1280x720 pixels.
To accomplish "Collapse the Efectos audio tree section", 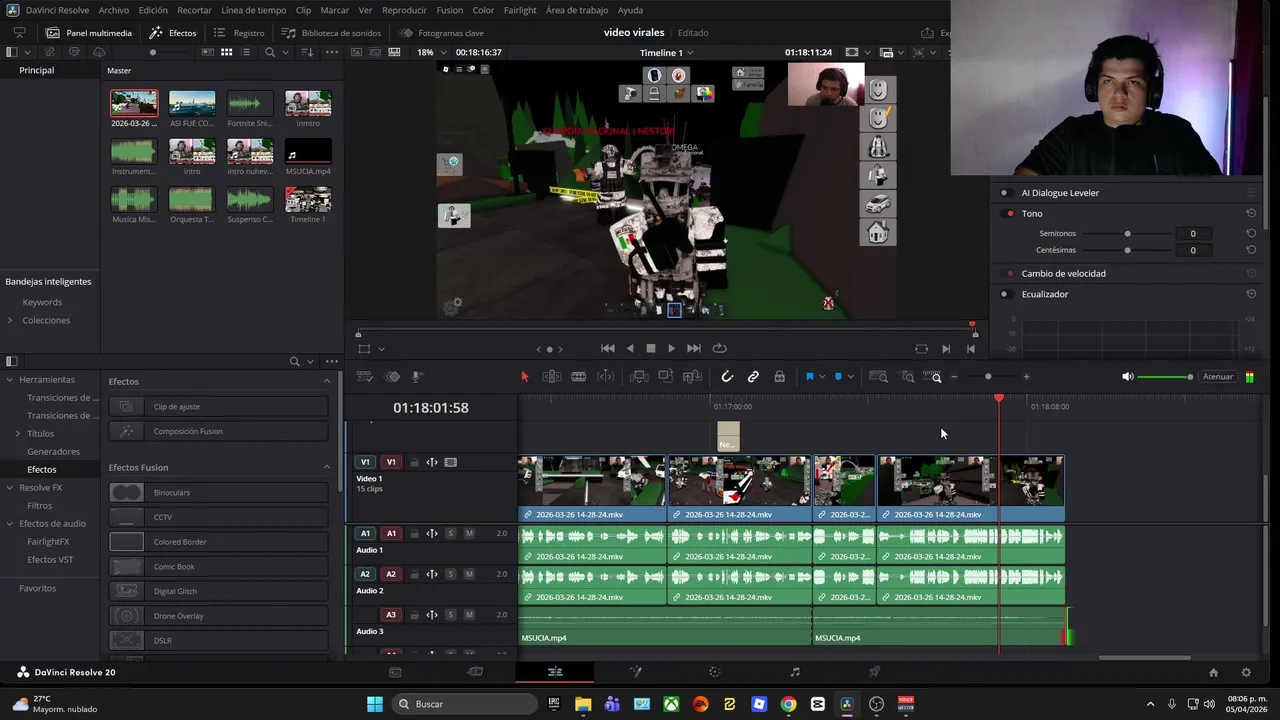I will [10, 524].
